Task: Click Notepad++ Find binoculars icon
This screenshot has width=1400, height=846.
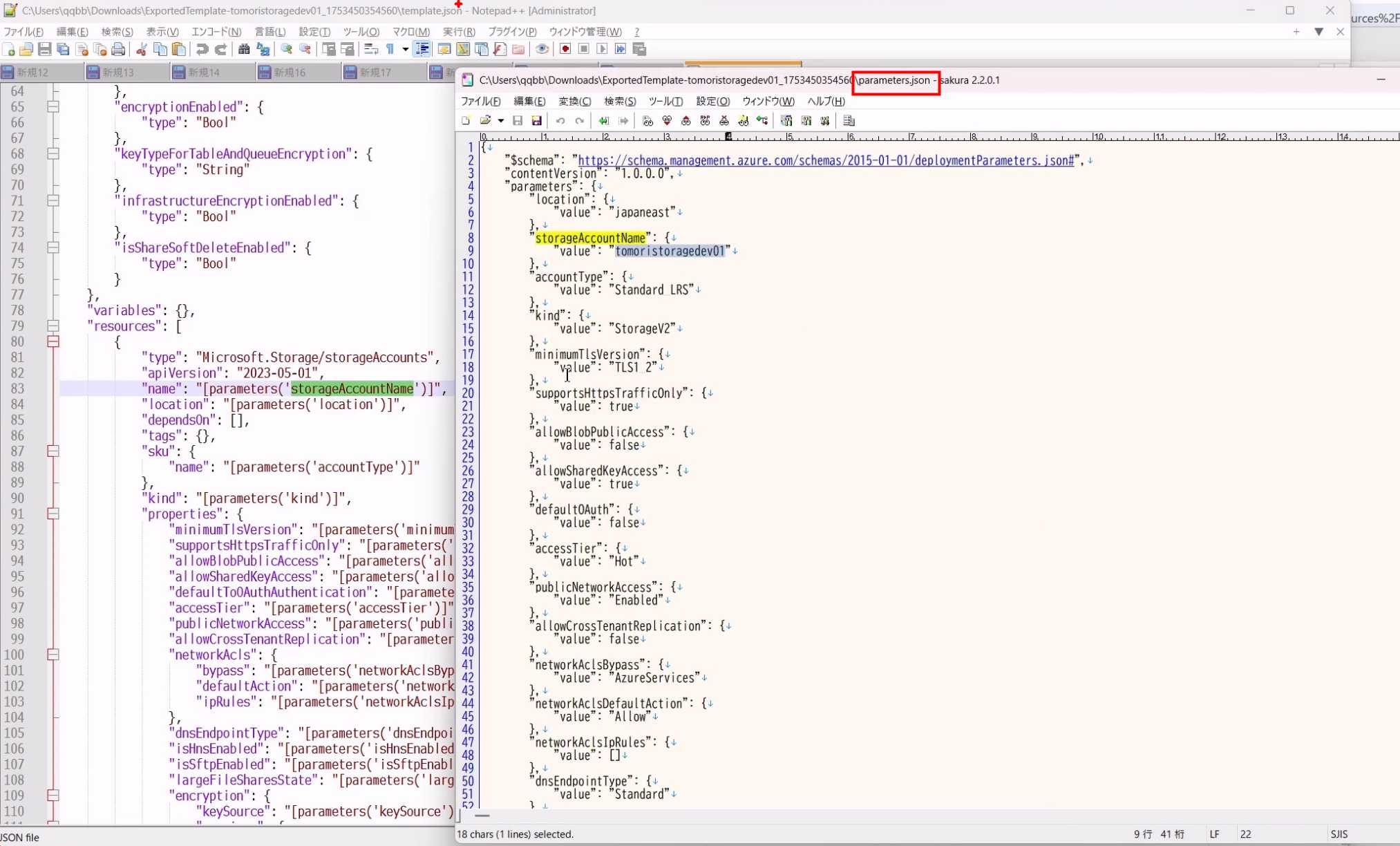Action: (244, 49)
